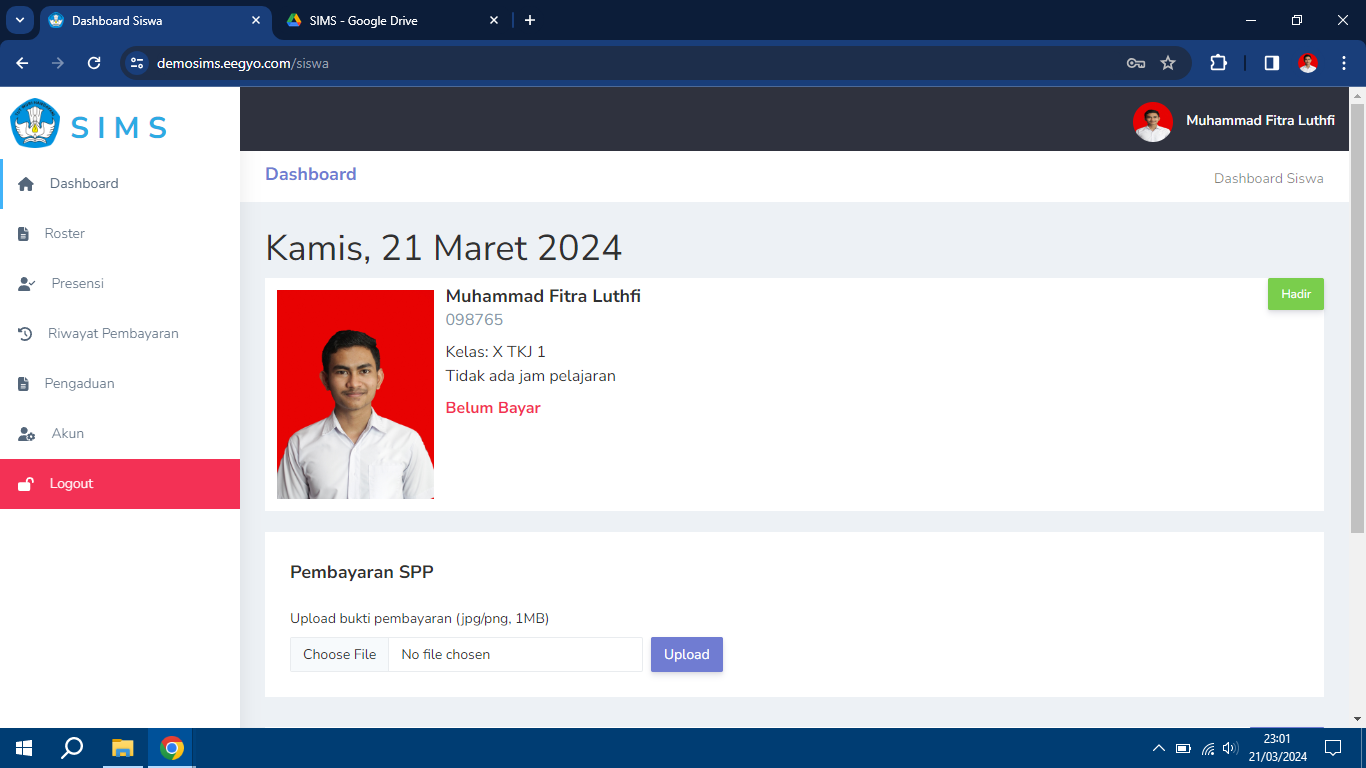Viewport: 1366px width, 768px height.
Task: Click the Presensi user-check icon
Action: click(27, 284)
